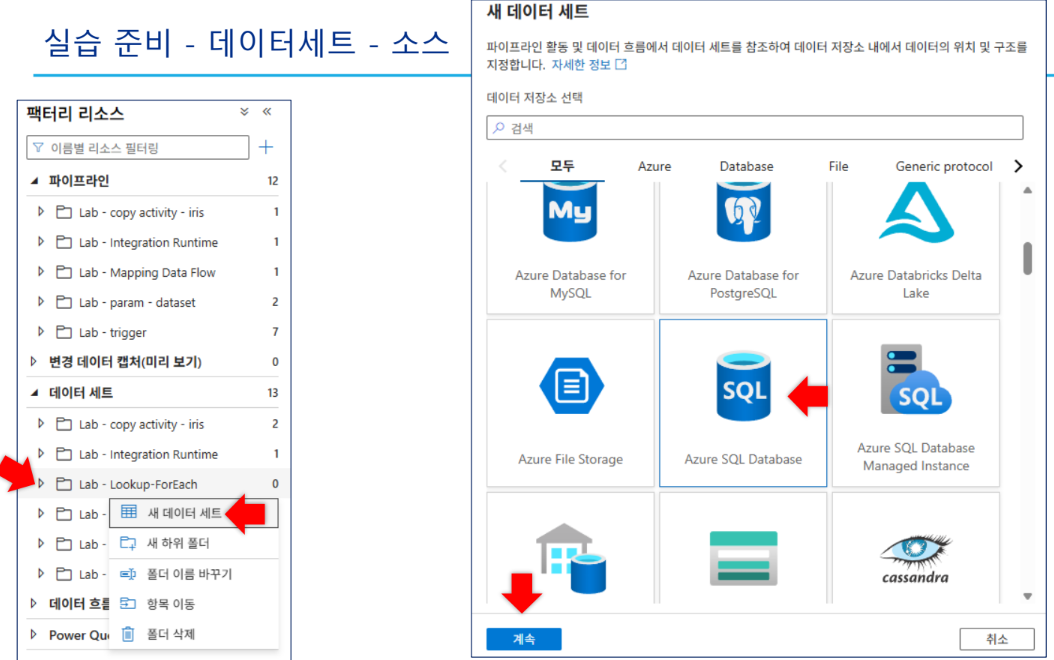Open the File tab
The width and height of the screenshot is (1054, 660).
pyautogui.click(x=838, y=166)
